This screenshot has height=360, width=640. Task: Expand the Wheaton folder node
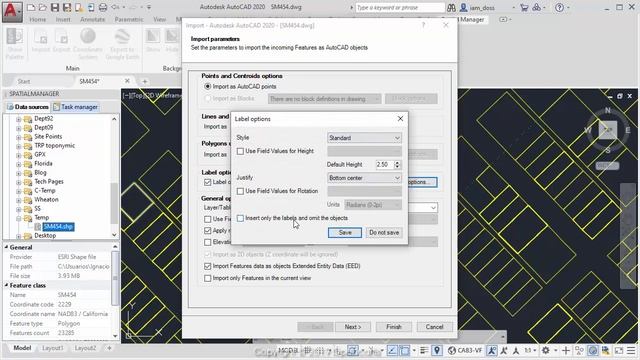[18, 200]
